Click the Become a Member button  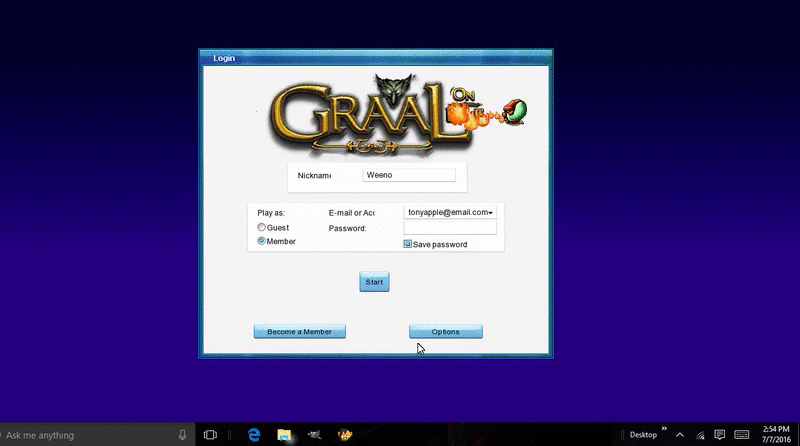pyautogui.click(x=299, y=332)
